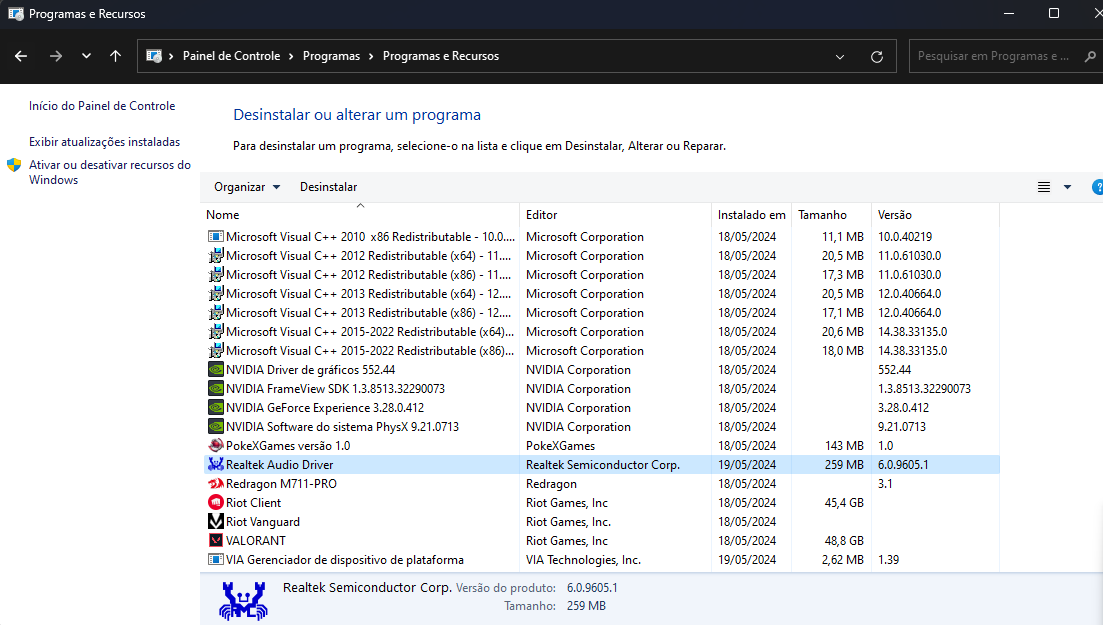Select Programas breadcrumb in address bar
Image resolution: width=1103 pixels, height=625 pixels.
(331, 56)
